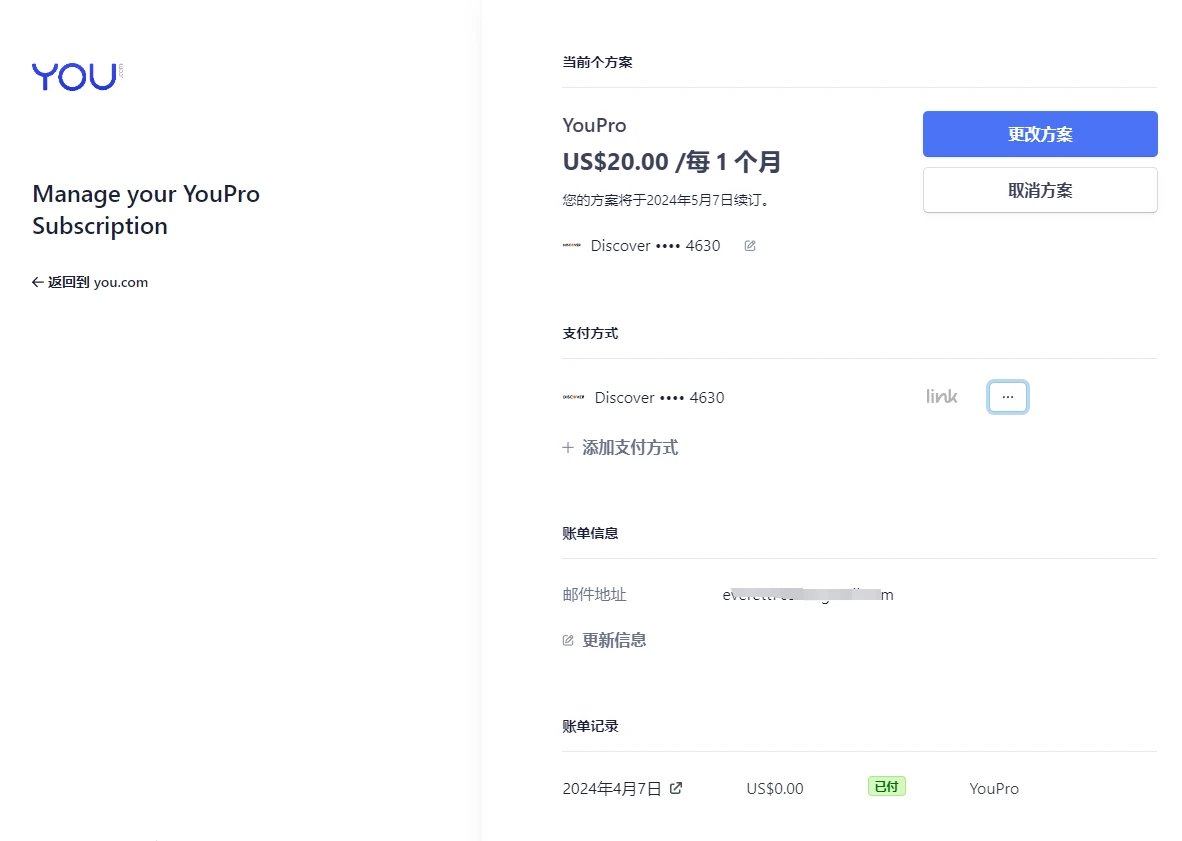Click the 更改方案 button
This screenshot has height=841, width=1182.
tap(1040, 134)
